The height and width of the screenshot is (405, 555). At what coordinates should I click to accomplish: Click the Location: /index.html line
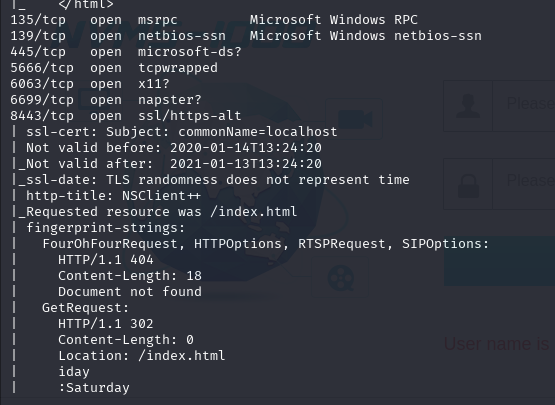pos(142,355)
